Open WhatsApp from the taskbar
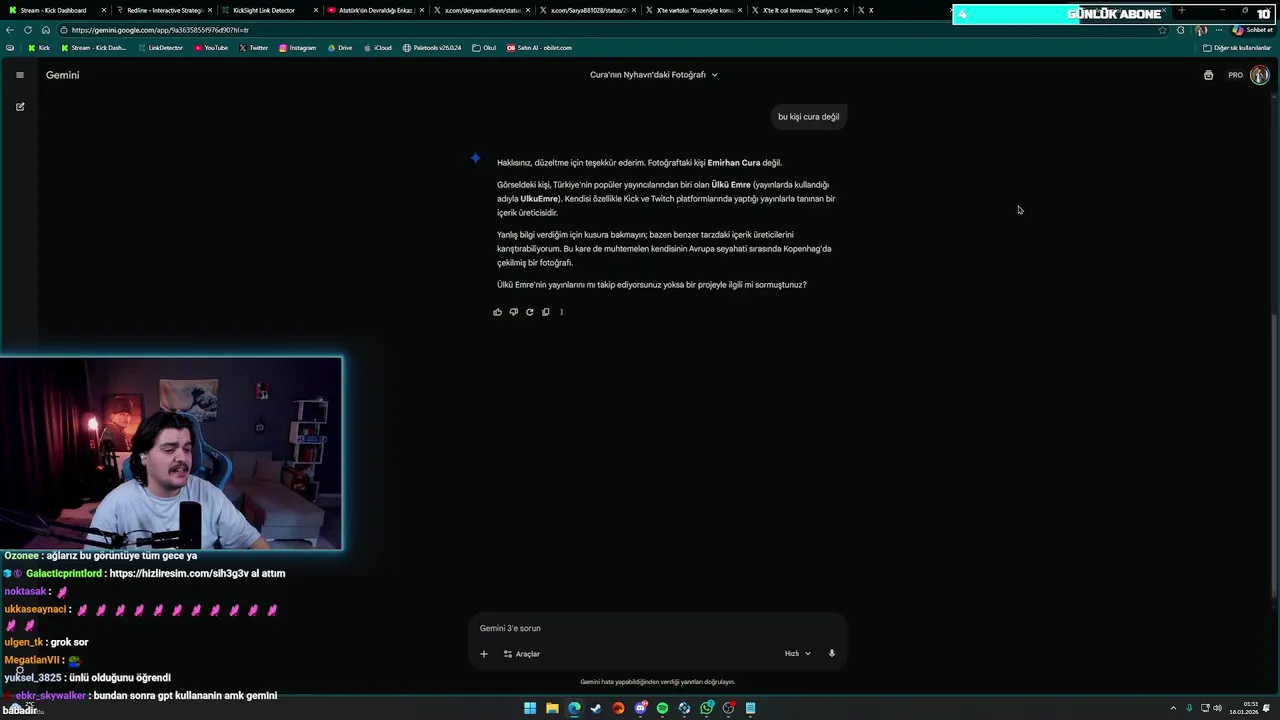The height and width of the screenshot is (720, 1280). click(707, 708)
